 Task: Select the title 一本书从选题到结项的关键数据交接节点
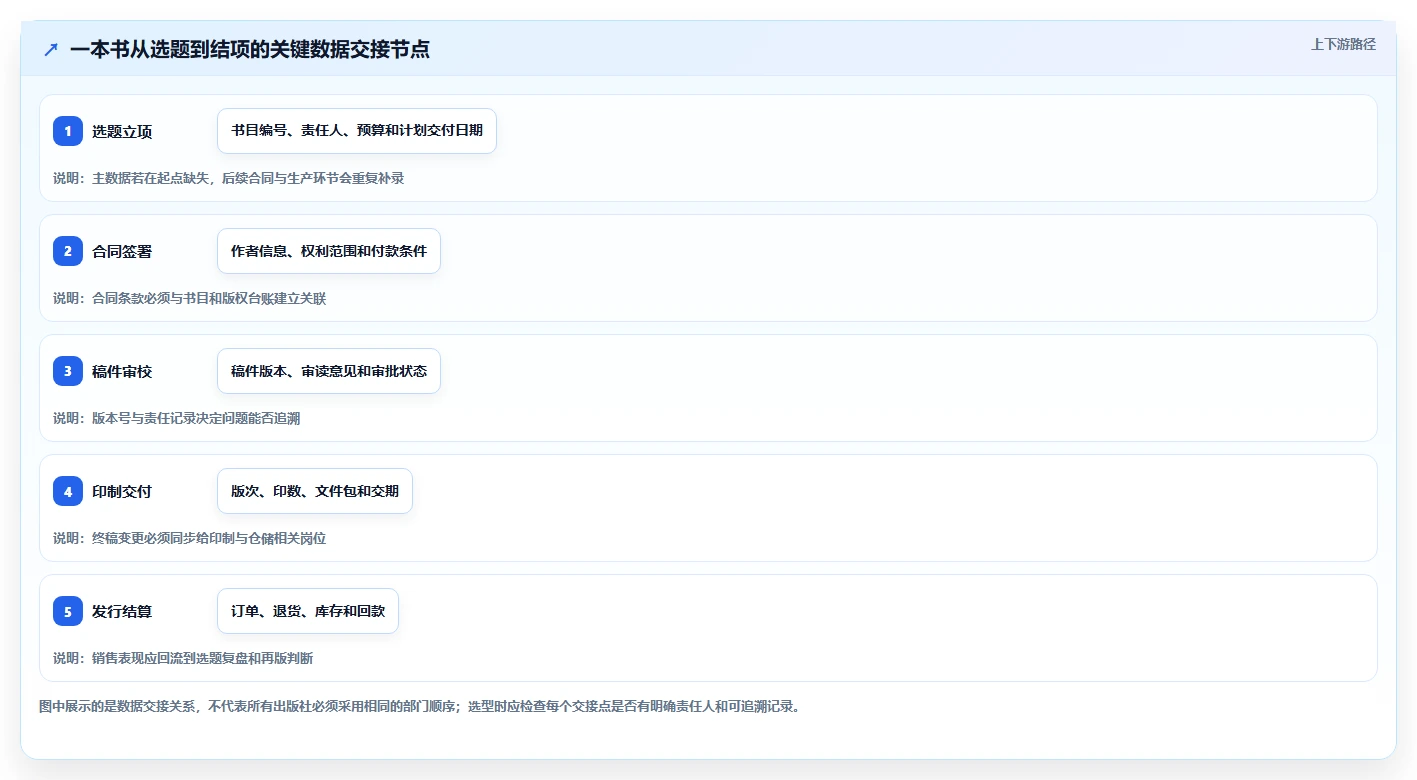click(x=250, y=49)
